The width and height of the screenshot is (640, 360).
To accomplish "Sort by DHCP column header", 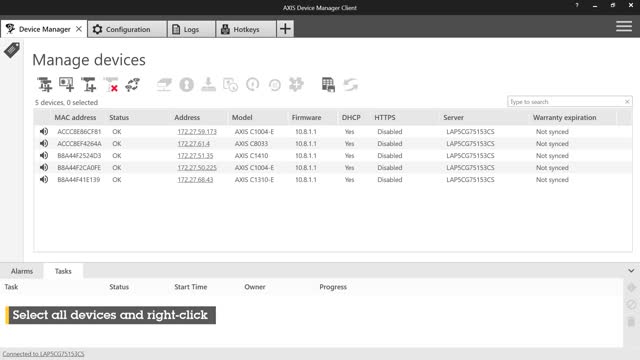I will pos(351,118).
